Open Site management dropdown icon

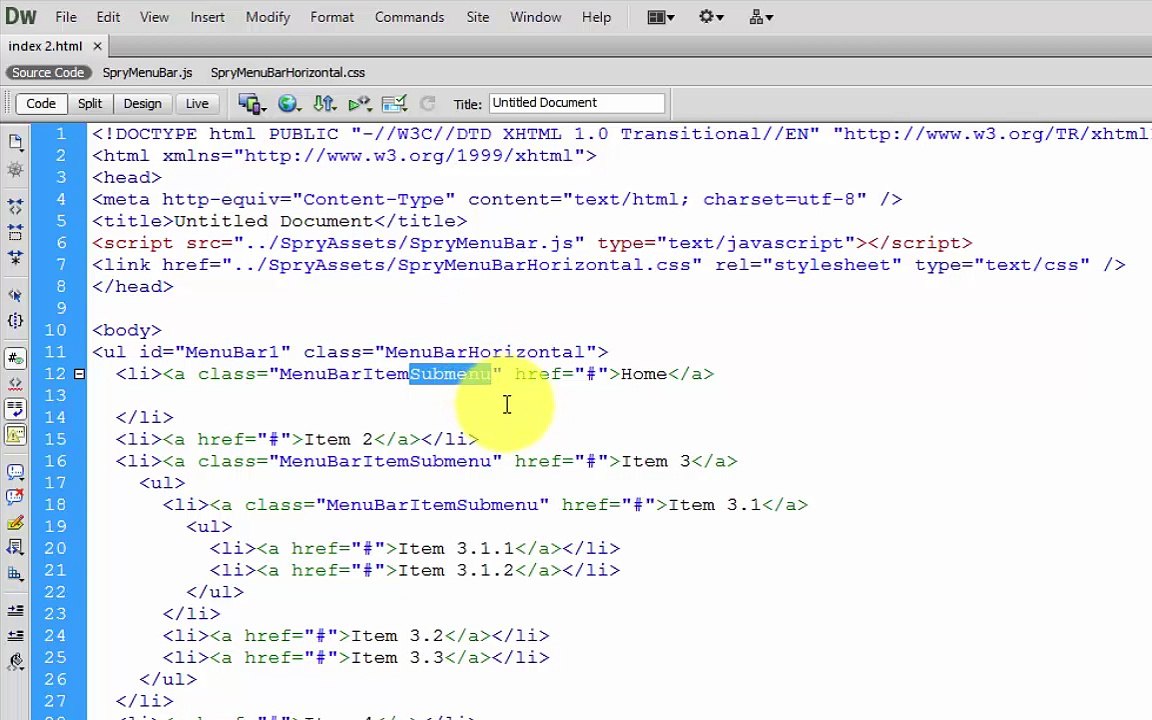pos(760,17)
